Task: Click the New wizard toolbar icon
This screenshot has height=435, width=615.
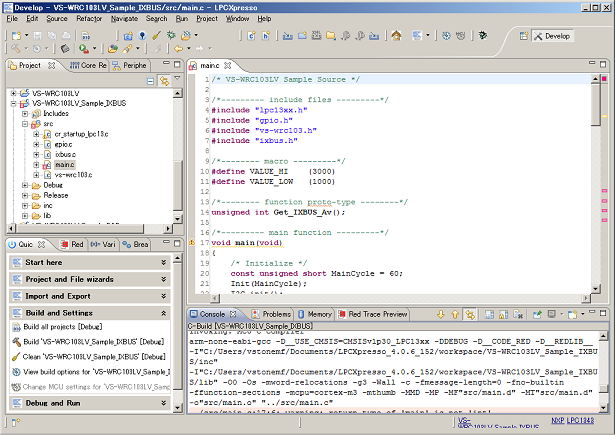Action: [16, 36]
